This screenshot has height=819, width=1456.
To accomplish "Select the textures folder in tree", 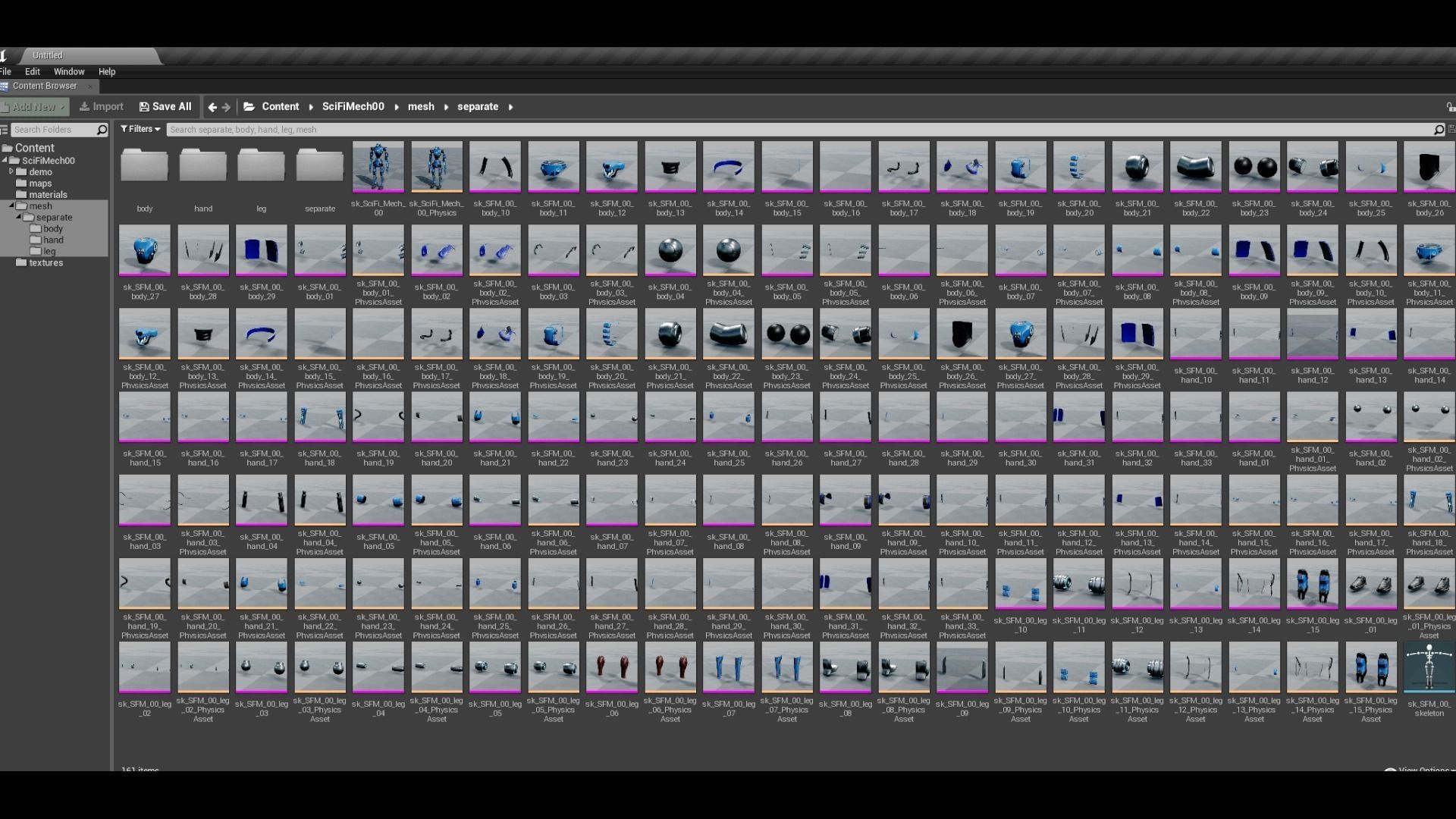I will tap(45, 263).
